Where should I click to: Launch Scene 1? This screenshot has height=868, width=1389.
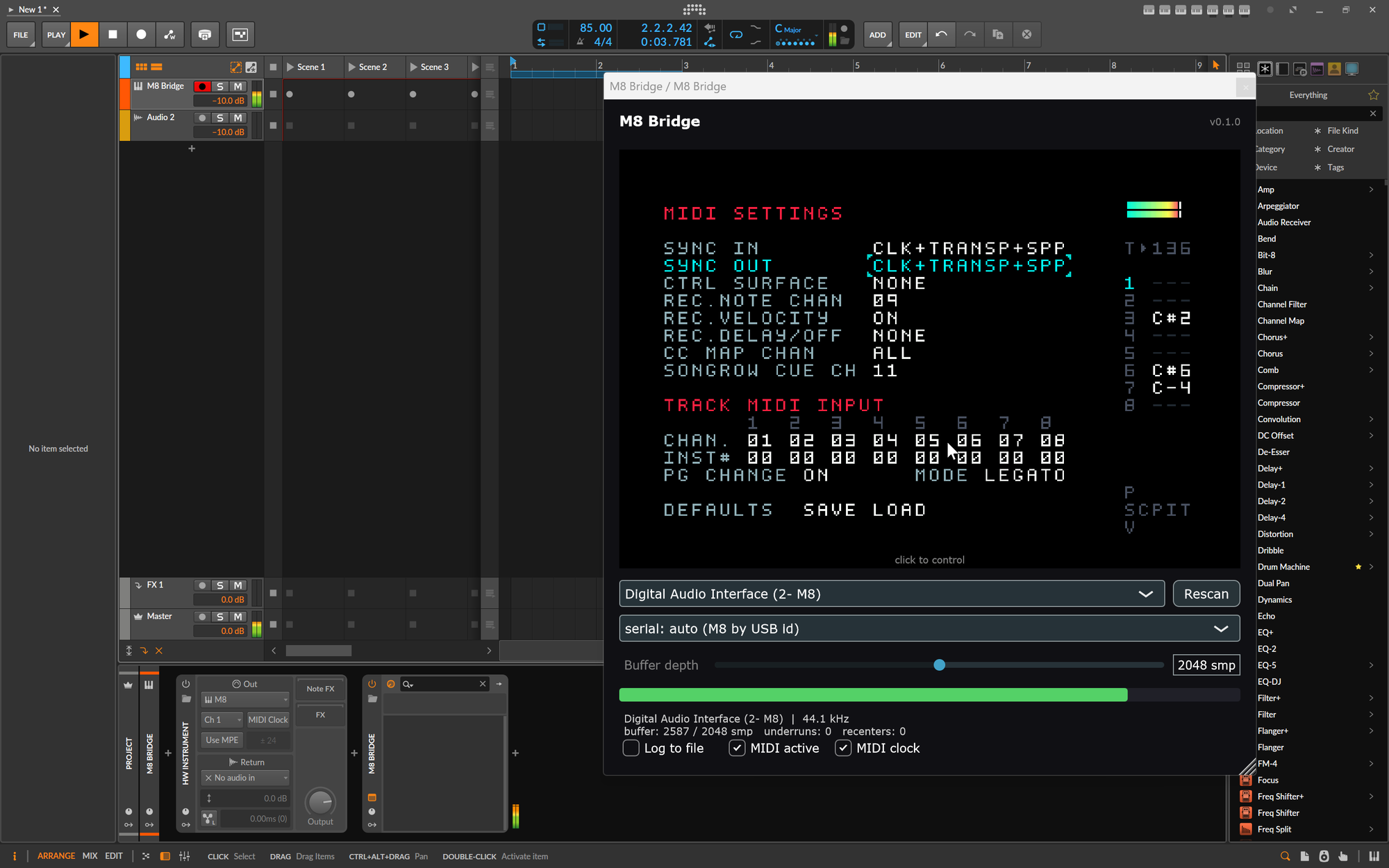[x=290, y=67]
